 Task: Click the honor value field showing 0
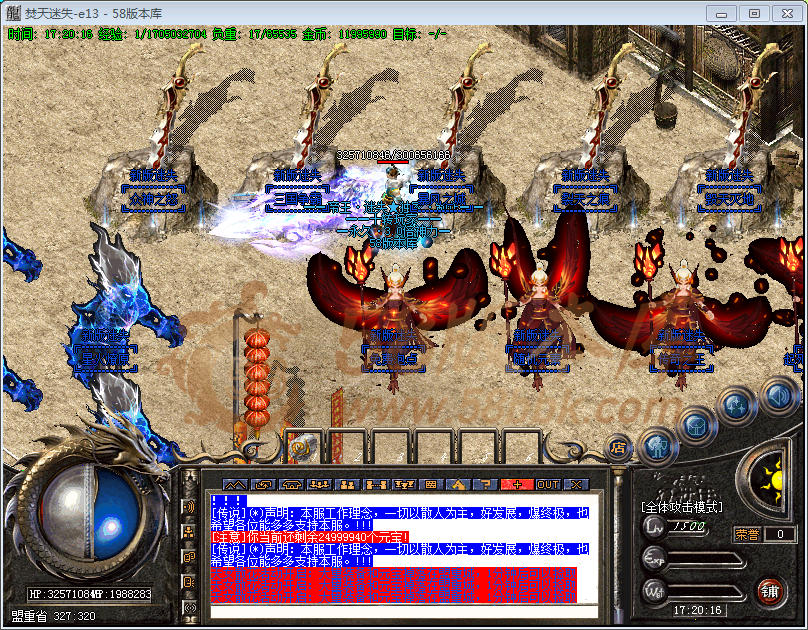tap(780, 534)
